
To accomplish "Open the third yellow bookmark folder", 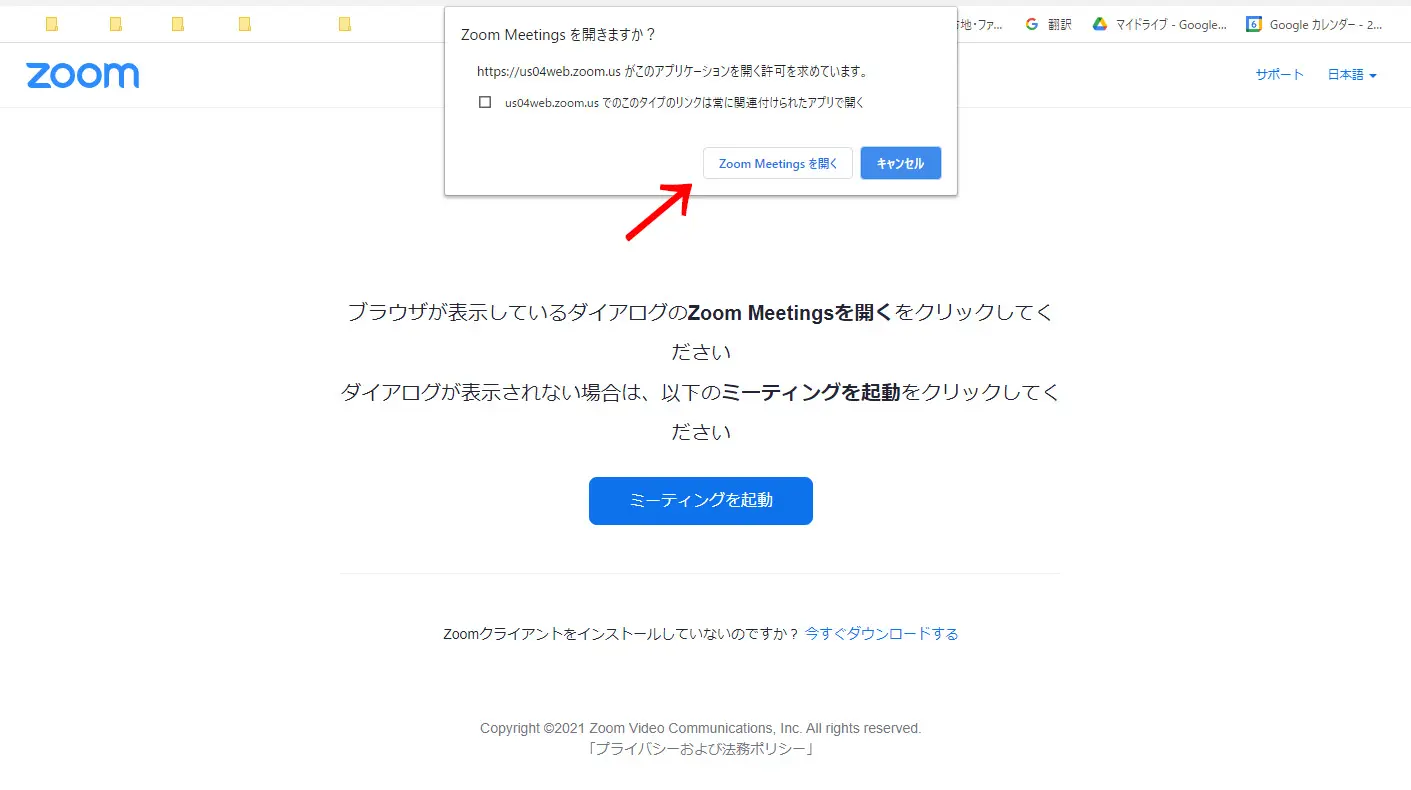I will point(178,24).
